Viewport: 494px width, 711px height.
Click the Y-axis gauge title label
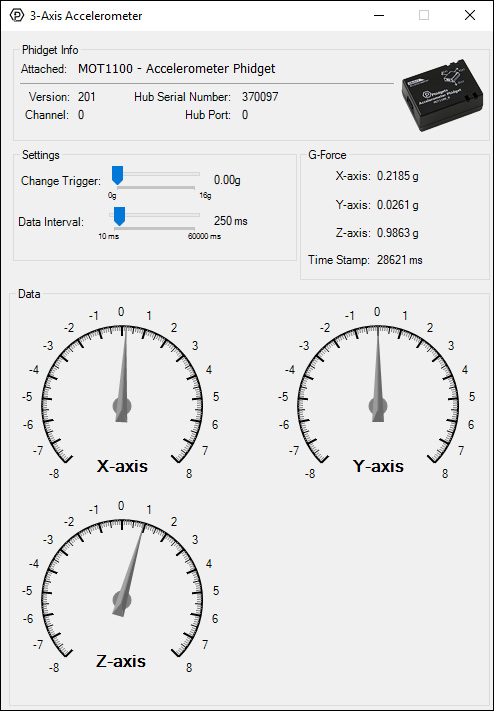tap(378, 466)
